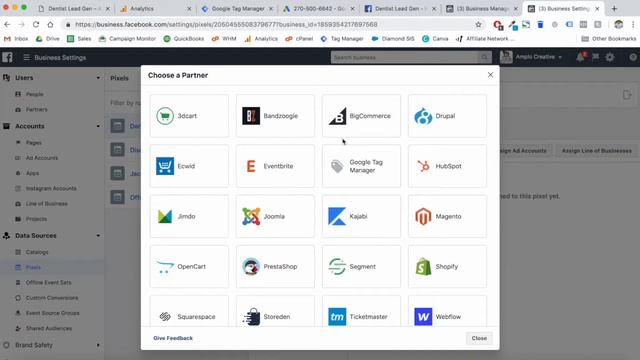This screenshot has width=640, height=360.
Task: Open the Ampb Creative account dropdown
Action: (531, 57)
